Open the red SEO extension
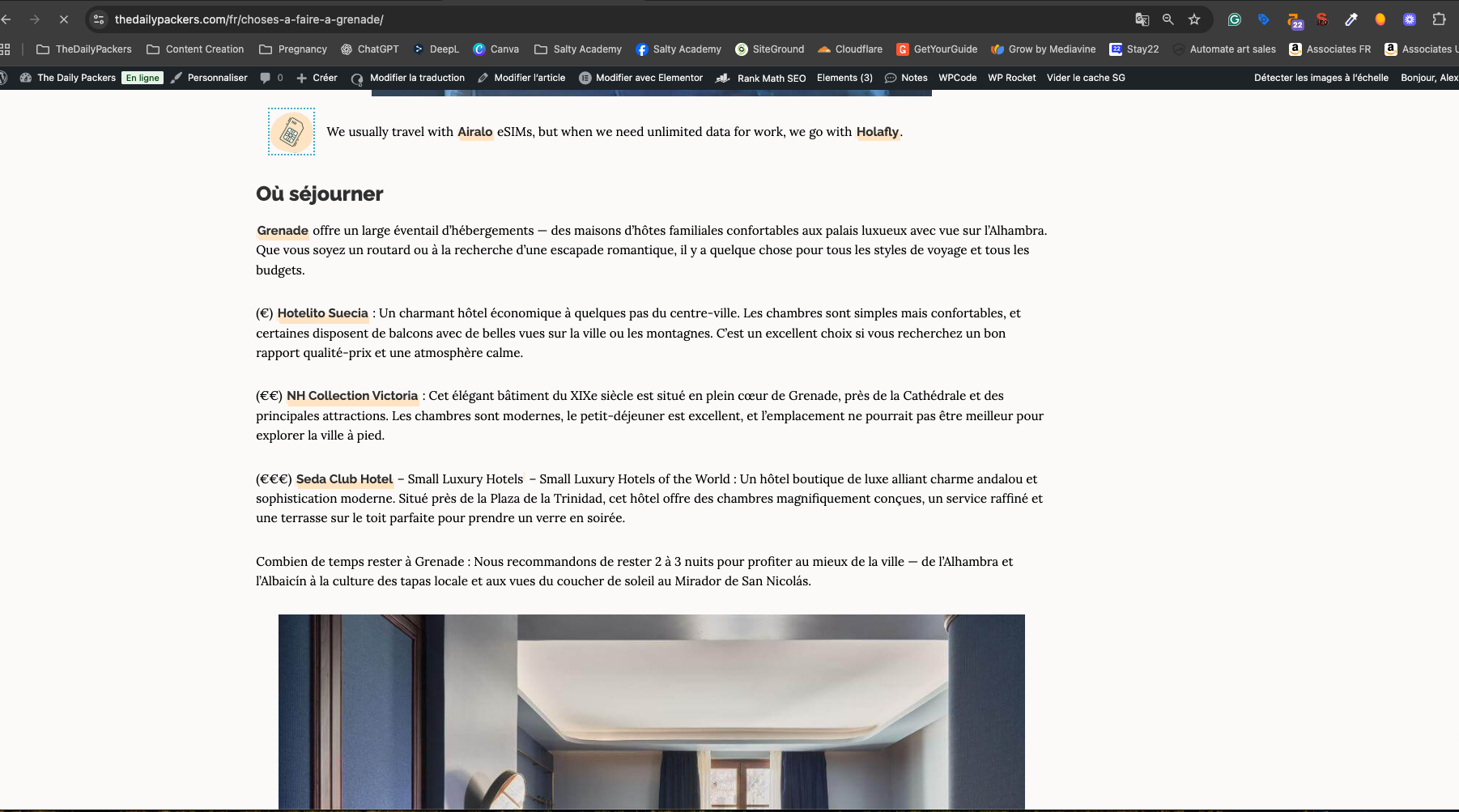This screenshot has width=1459, height=812. [x=1322, y=19]
